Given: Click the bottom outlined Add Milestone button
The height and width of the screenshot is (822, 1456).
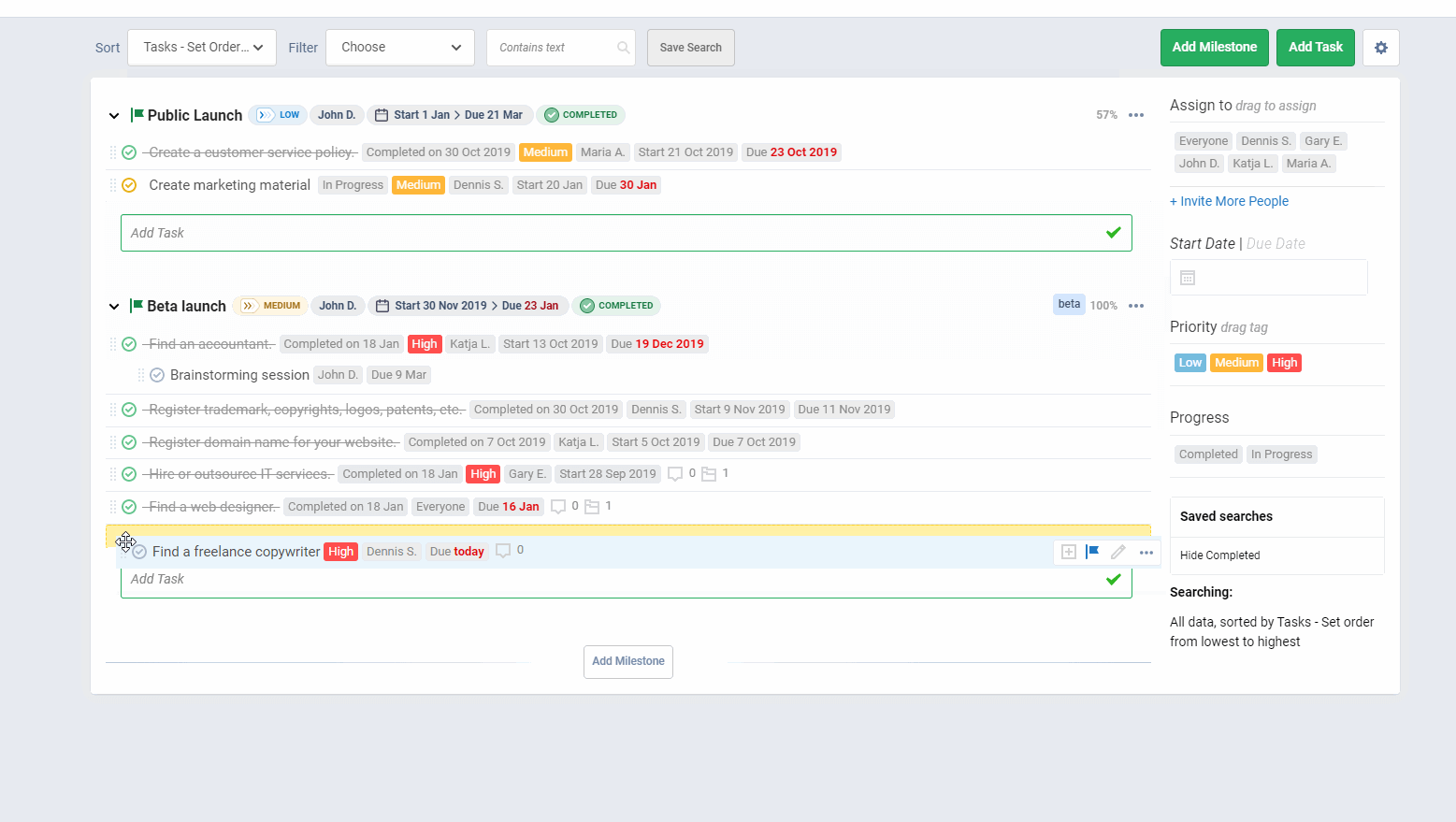Looking at the screenshot, I should pyautogui.click(x=628, y=662).
